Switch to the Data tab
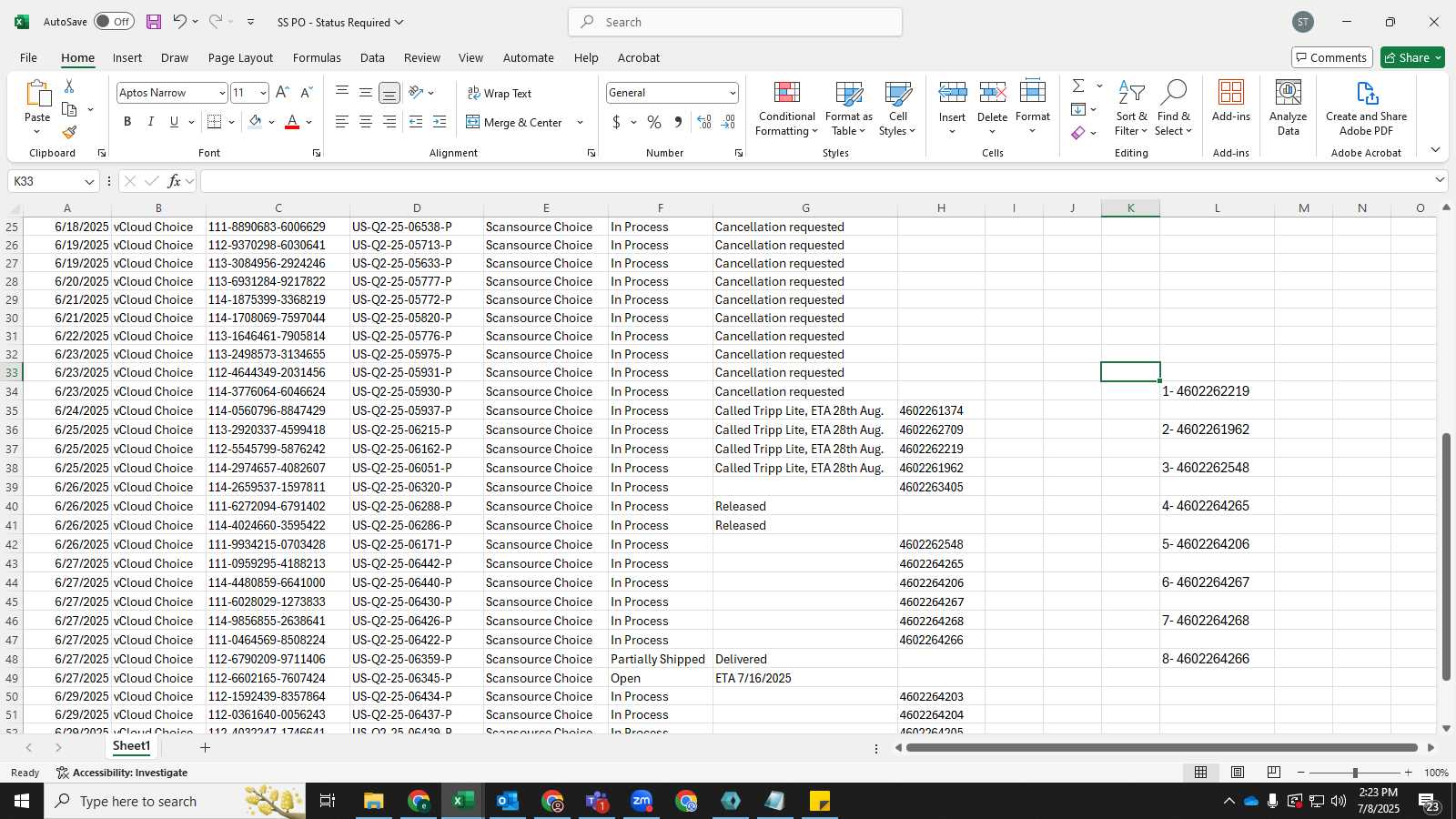 pyautogui.click(x=372, y=57)
